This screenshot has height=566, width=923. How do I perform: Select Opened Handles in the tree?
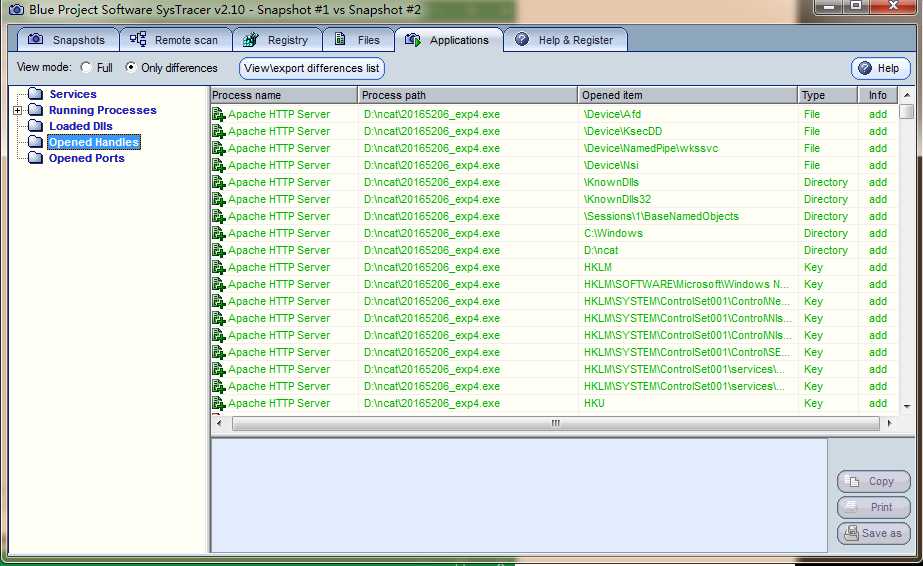[94, 142]
